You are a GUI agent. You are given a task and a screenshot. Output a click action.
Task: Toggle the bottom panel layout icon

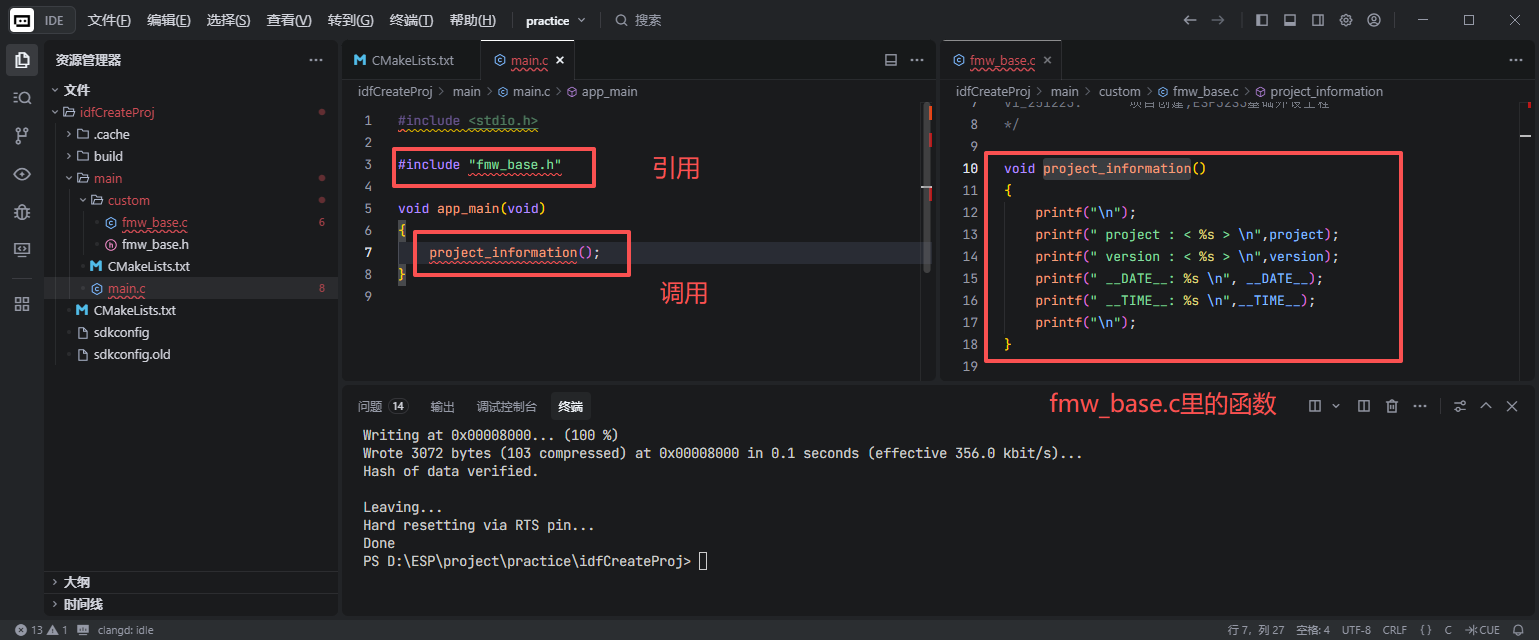[x=1290, y=20]
